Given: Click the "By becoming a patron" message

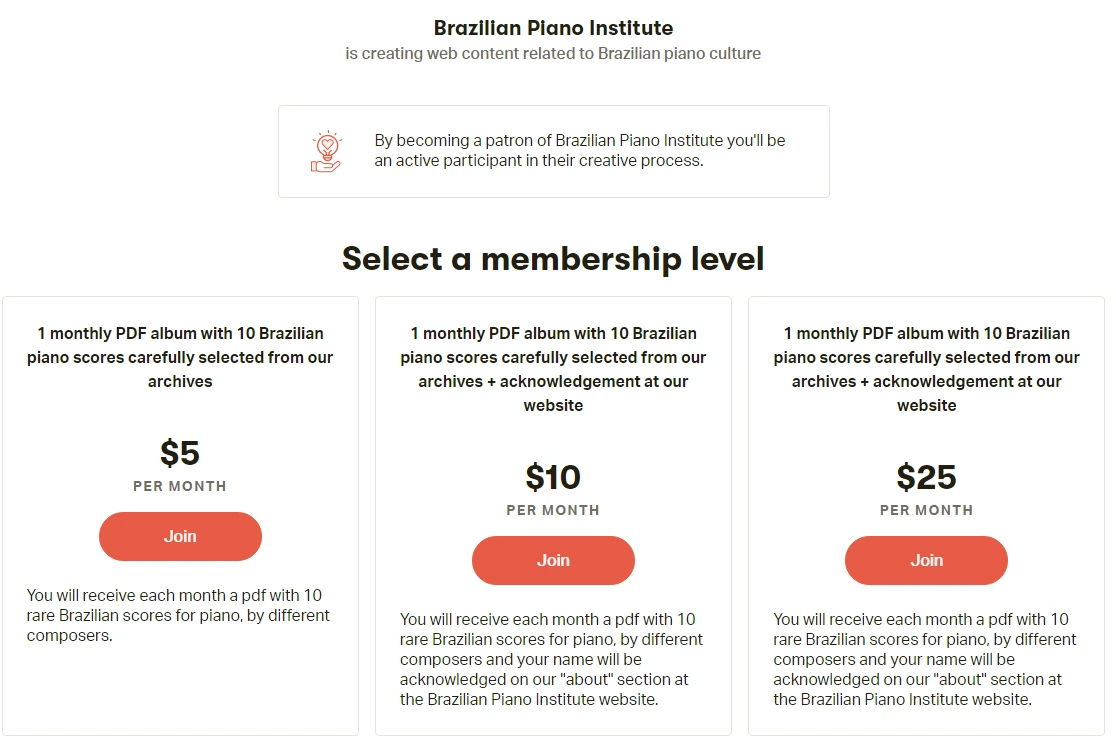Looking at the screenshot, I should tap(580, 150).
